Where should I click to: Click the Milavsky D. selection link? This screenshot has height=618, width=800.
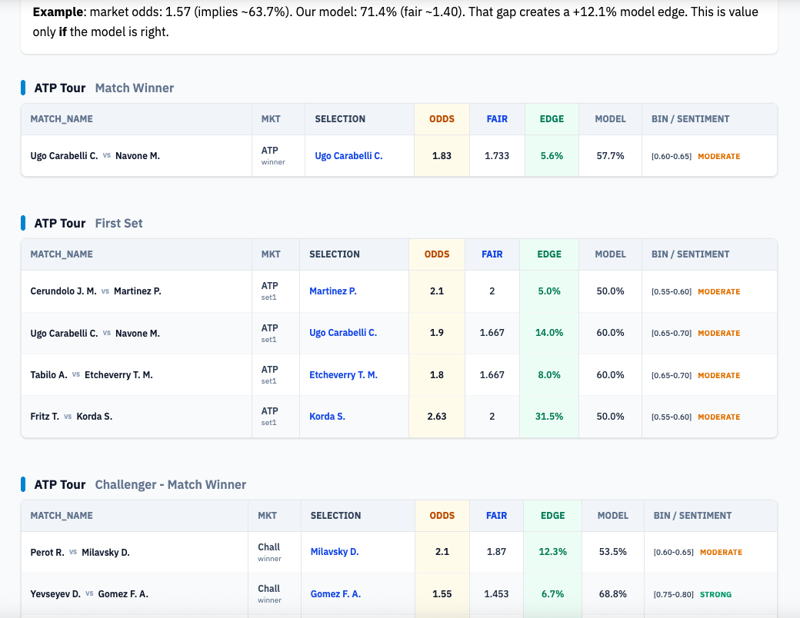(334, 552)
